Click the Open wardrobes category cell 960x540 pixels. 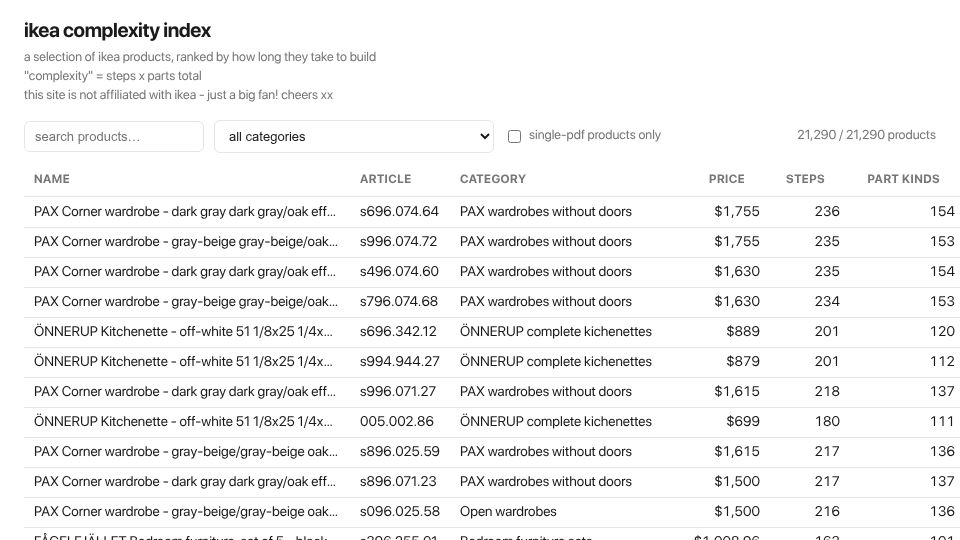pos(508,511)
